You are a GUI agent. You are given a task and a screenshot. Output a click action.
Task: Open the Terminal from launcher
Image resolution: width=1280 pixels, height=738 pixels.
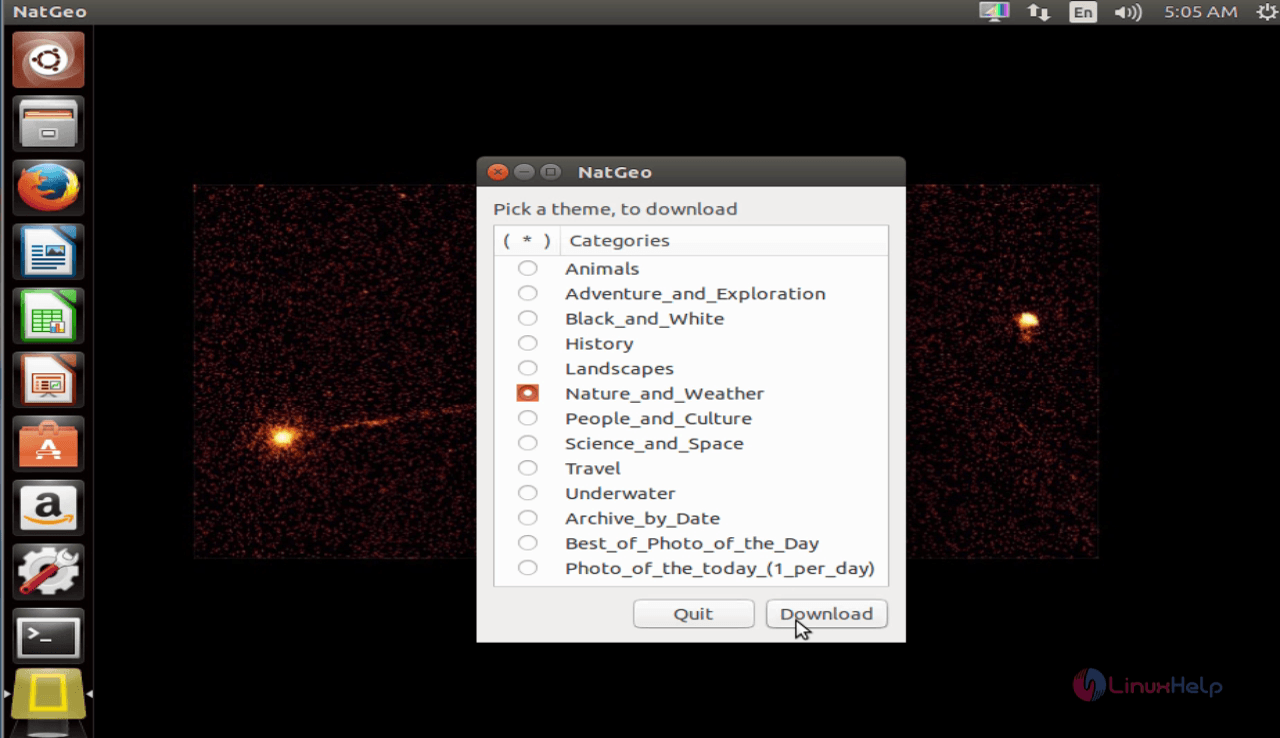pos(48,636)
